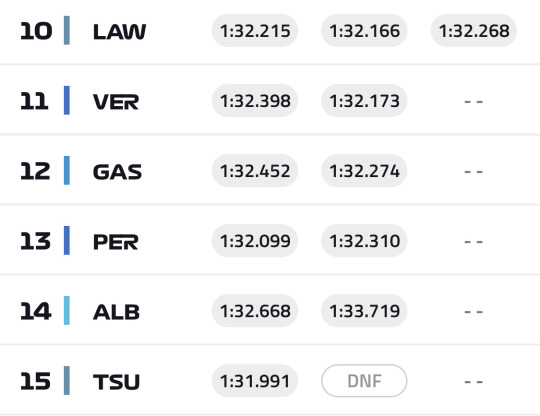
Task: Click position number 15
Action: [x=35, y=381]
